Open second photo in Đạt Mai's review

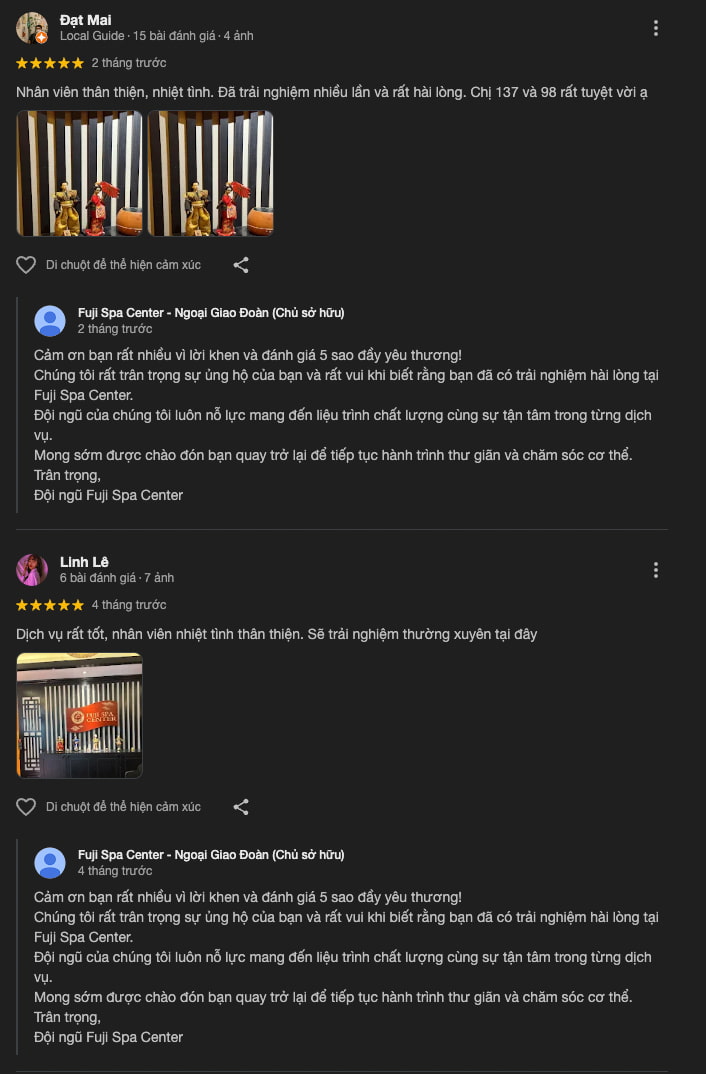211,173
